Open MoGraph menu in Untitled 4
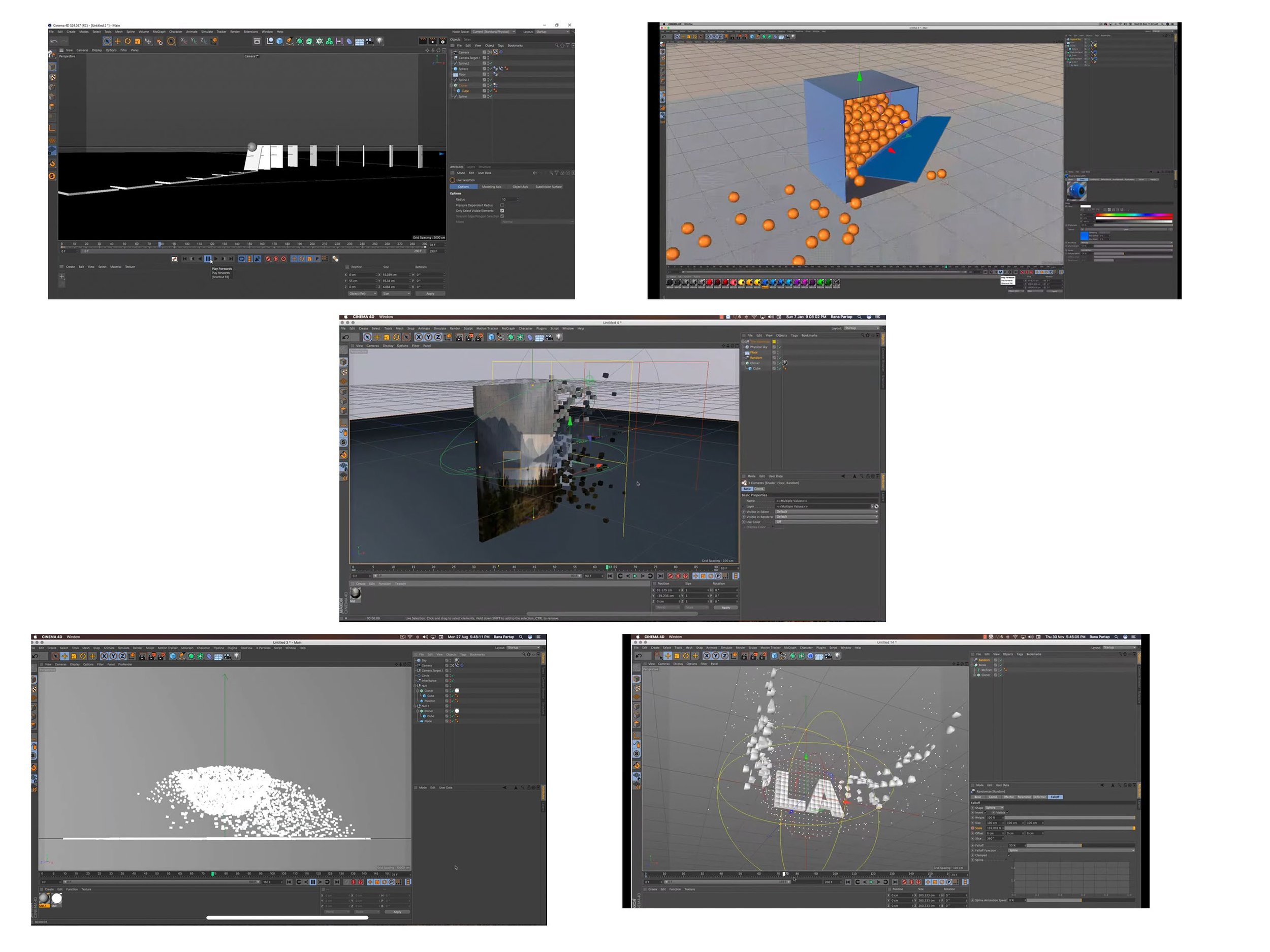 click(x=508, y=329)
